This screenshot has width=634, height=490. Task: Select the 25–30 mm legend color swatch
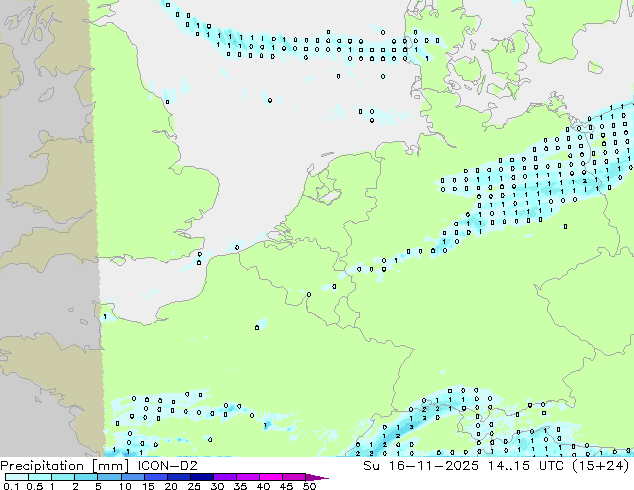[x=201, y=477]
